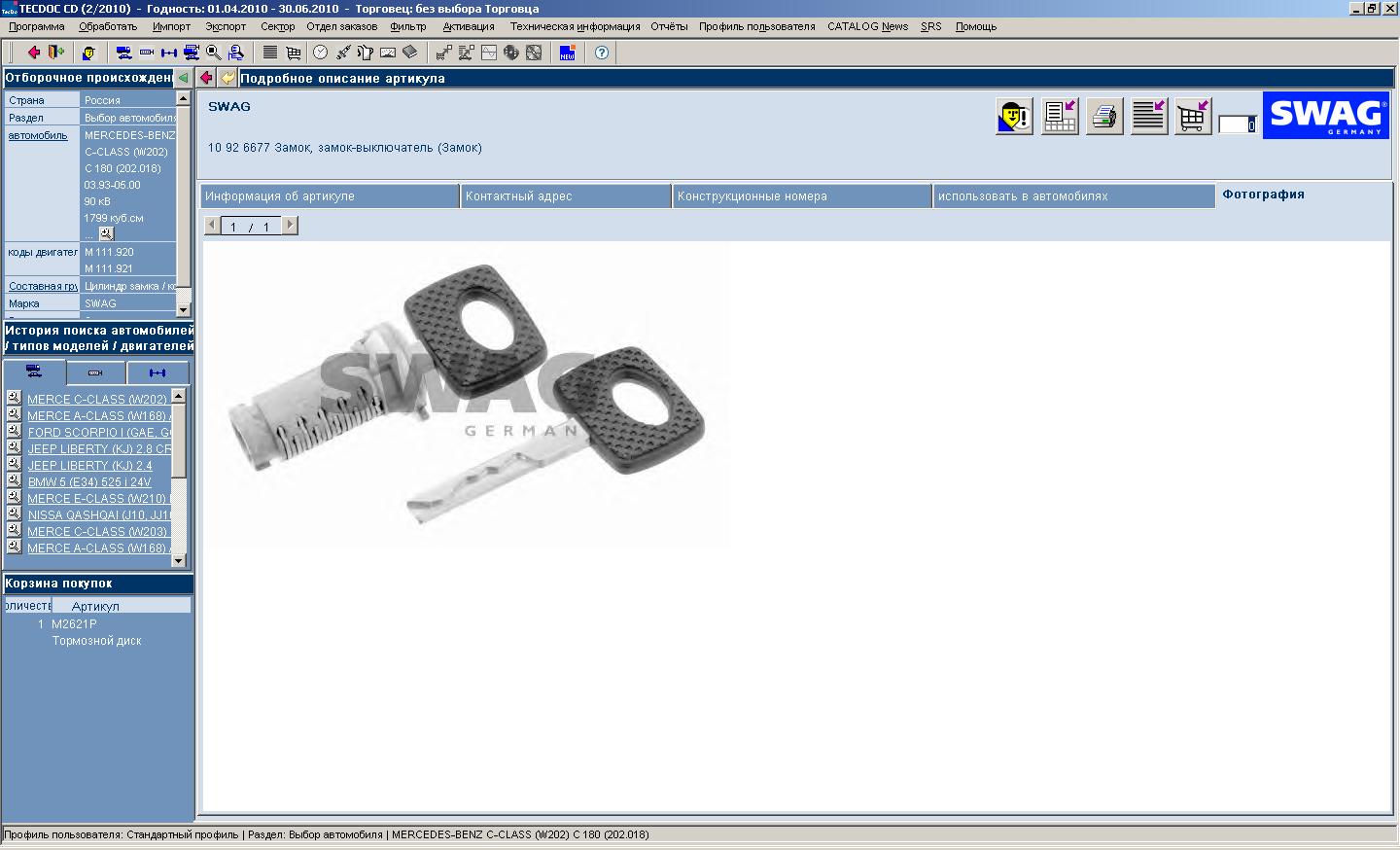The width and height of the screenshot is (1400, 850).
Task: Click the print article icon
Action: 1104,117
